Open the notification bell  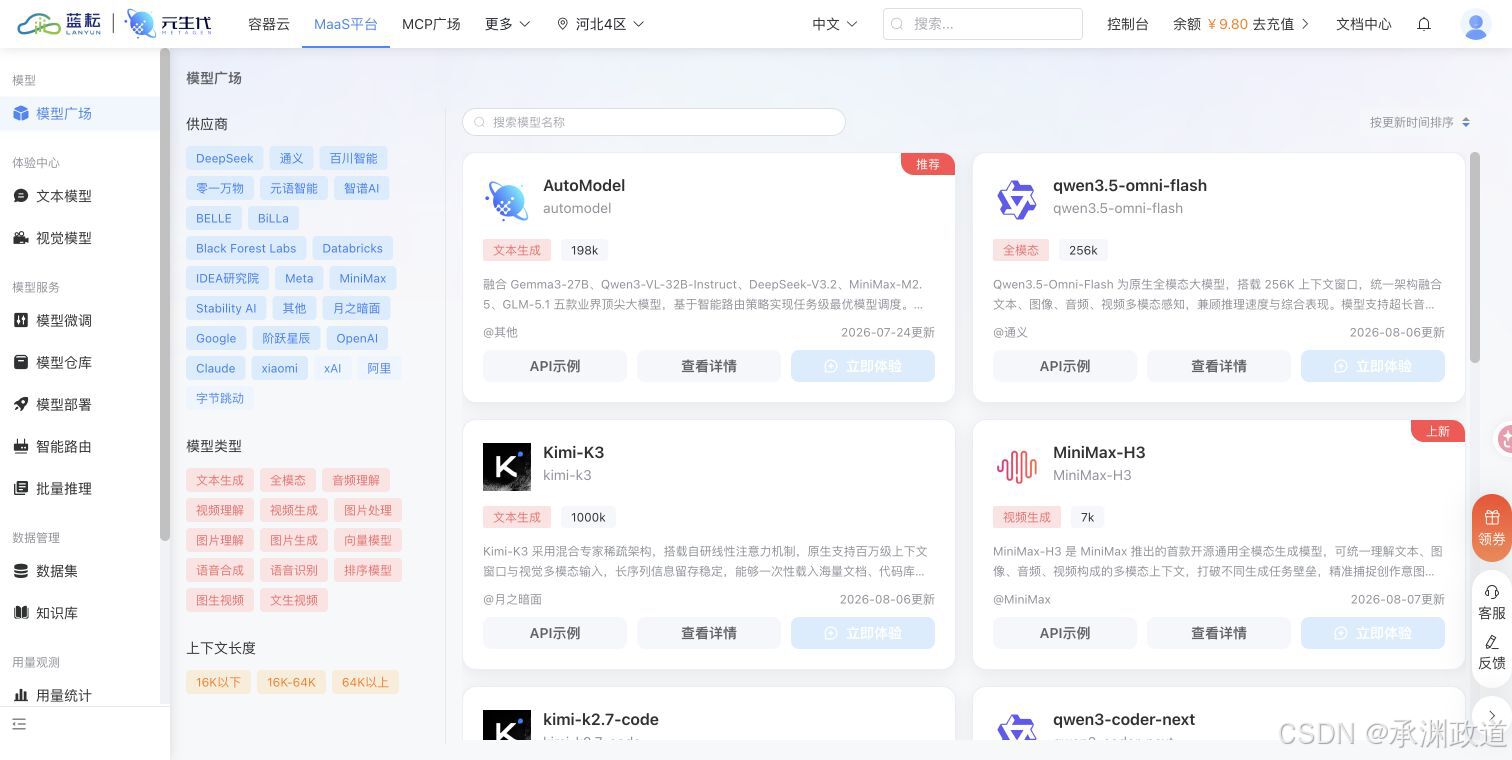click(1424, 24)
